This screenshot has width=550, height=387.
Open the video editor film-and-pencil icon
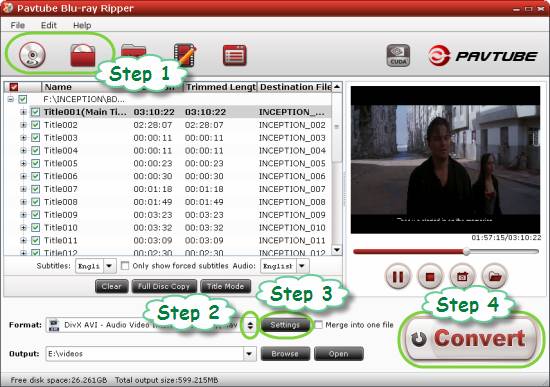click(x=185, y=55)
